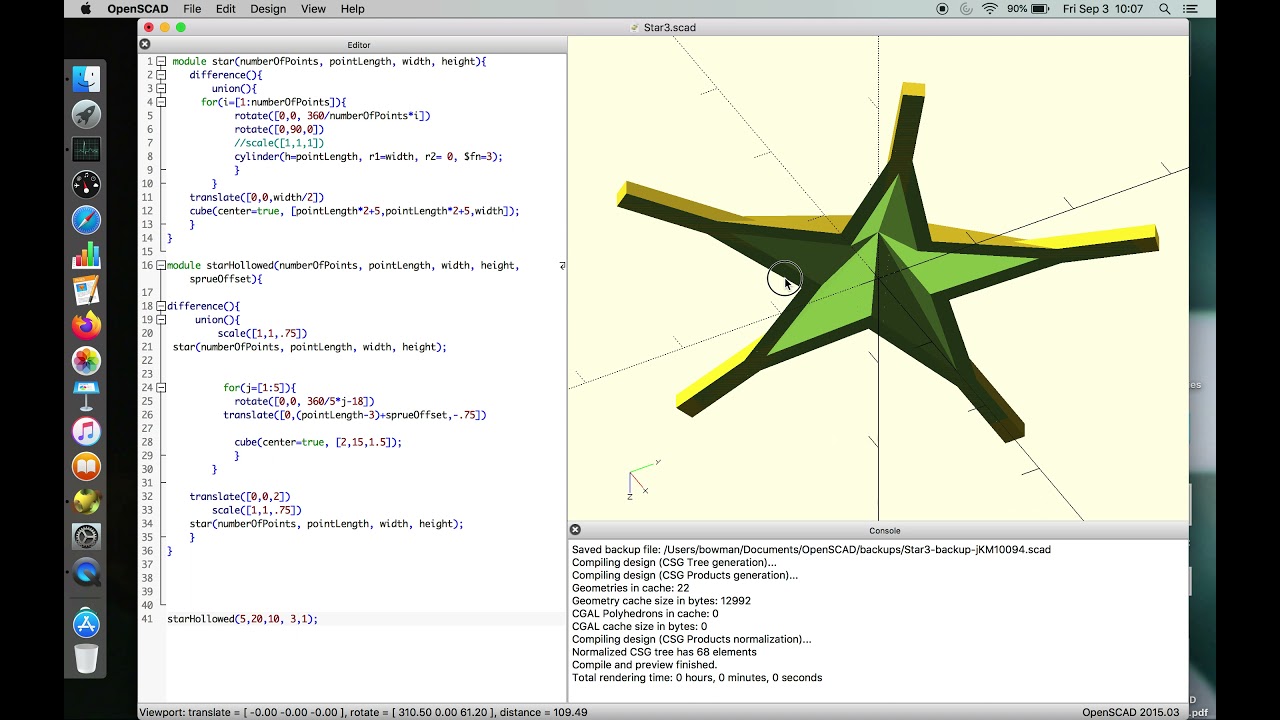Click 'Normalized CSG tree has 68 elements' console line

[x=664, y=652]
